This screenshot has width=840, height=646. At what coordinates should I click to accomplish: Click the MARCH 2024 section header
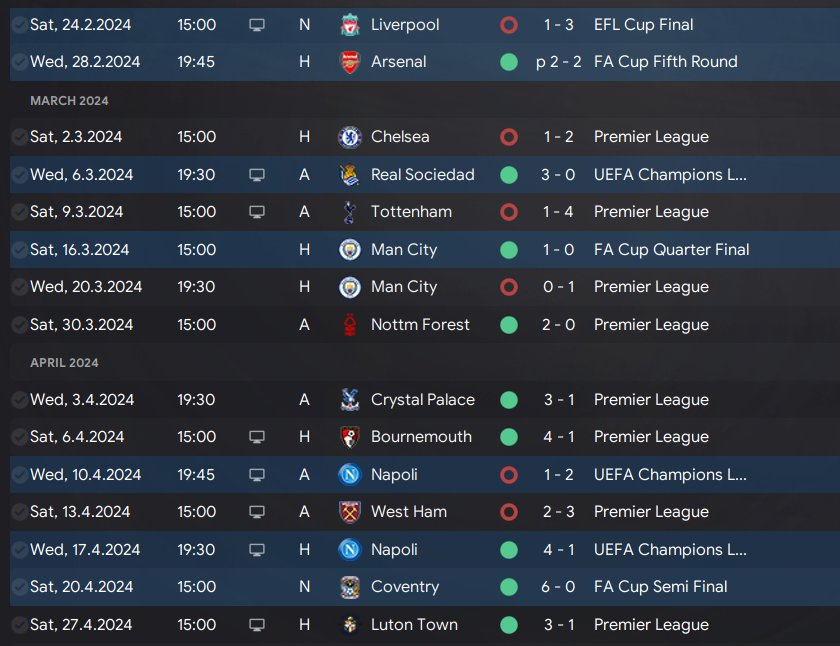click(x=69, y=101)
